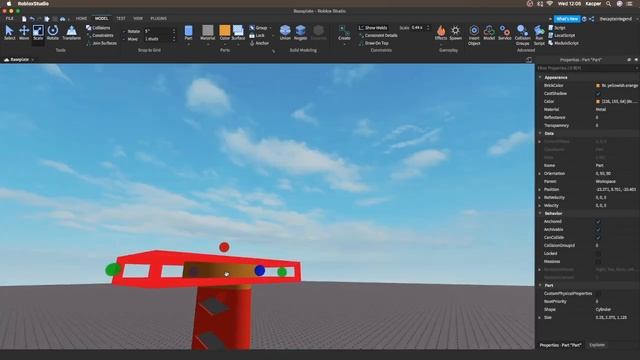Activate the Move tool
Image resolution: width=640 pixels, height=360 pixels.
[24, 32]
